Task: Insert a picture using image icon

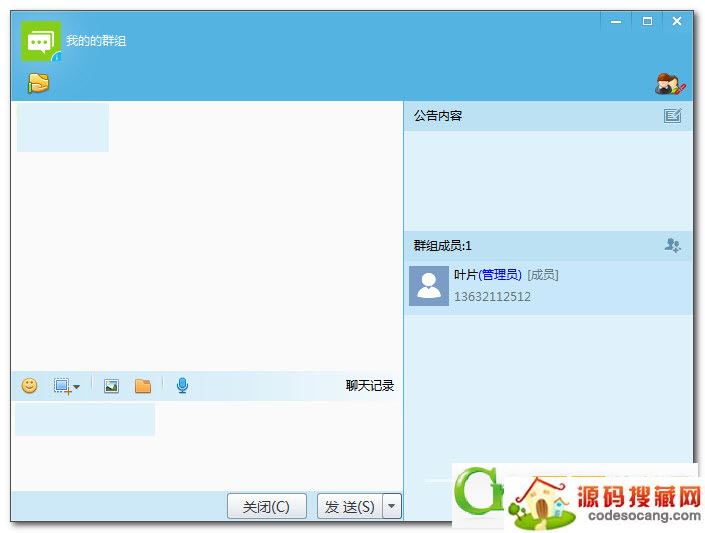Action: [x=111, y=386]
